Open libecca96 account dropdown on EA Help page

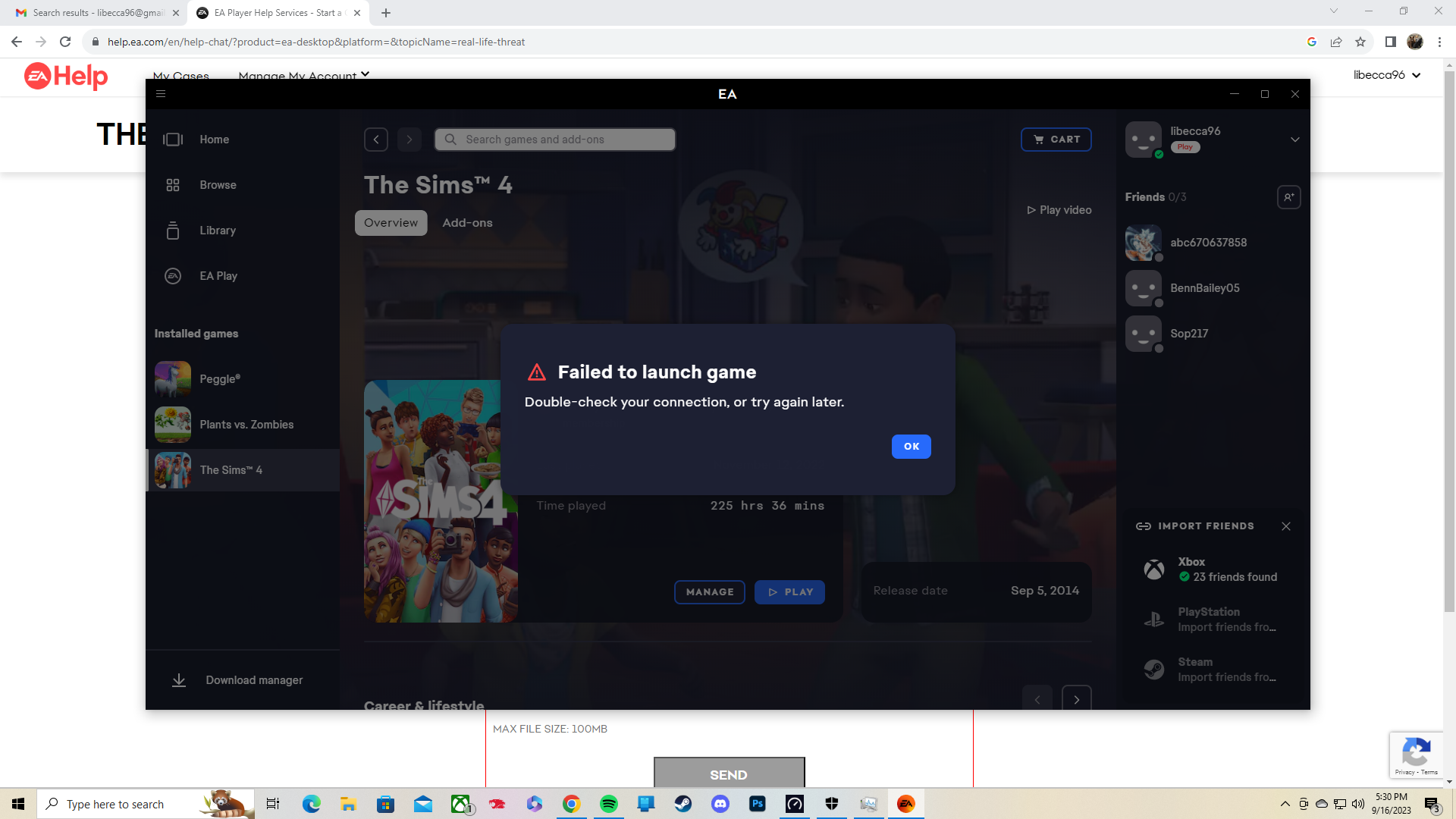click(x=1387, y=75)
